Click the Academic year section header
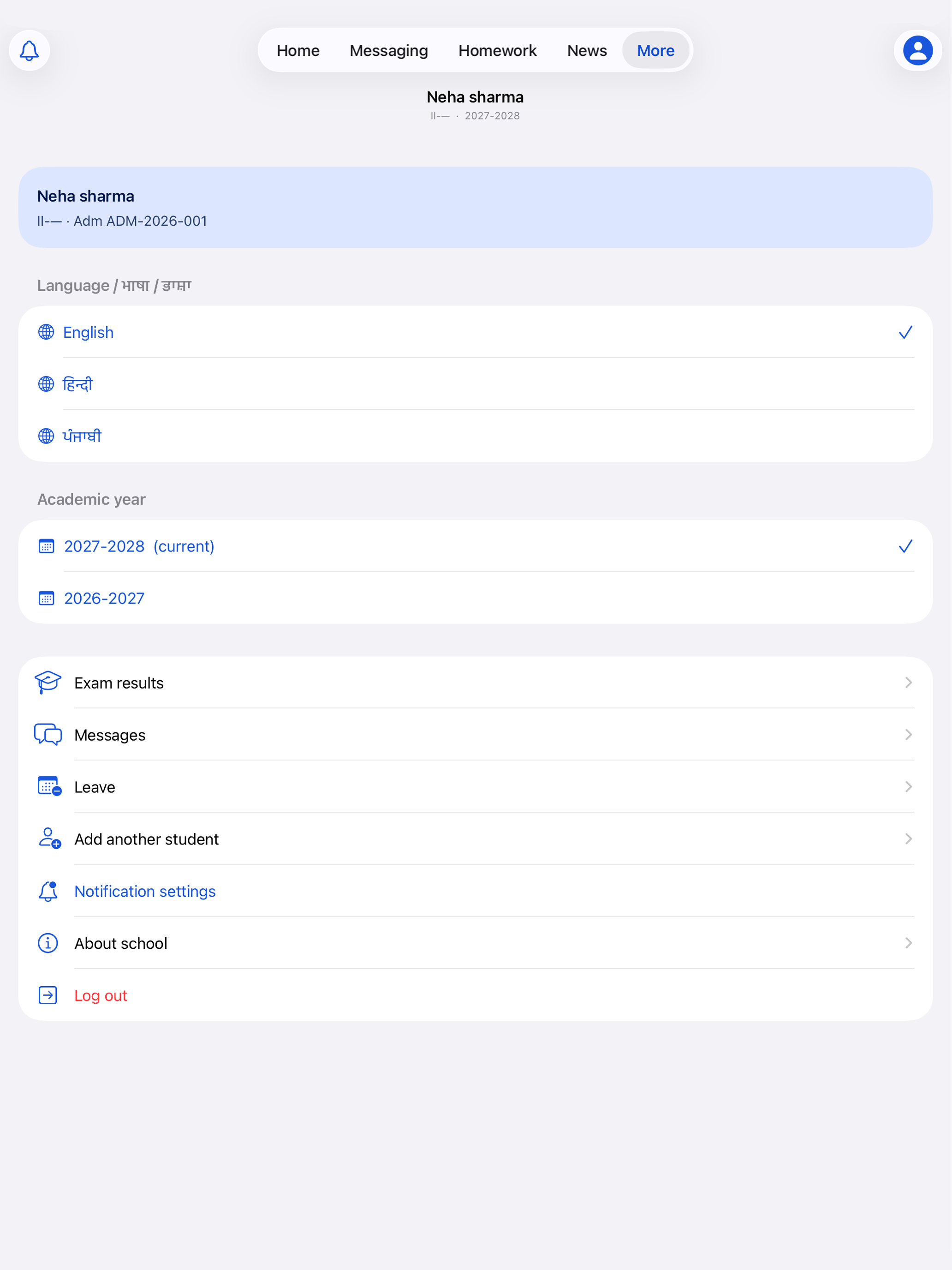Viewport: 952px width, 1270px height. (x=91, y=499)
